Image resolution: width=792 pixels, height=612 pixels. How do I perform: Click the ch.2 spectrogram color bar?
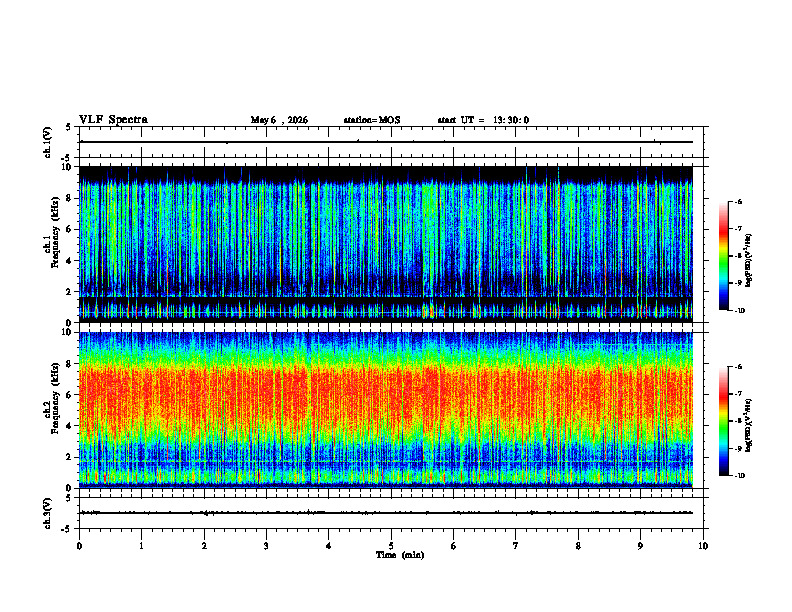(x=723, y=421)
